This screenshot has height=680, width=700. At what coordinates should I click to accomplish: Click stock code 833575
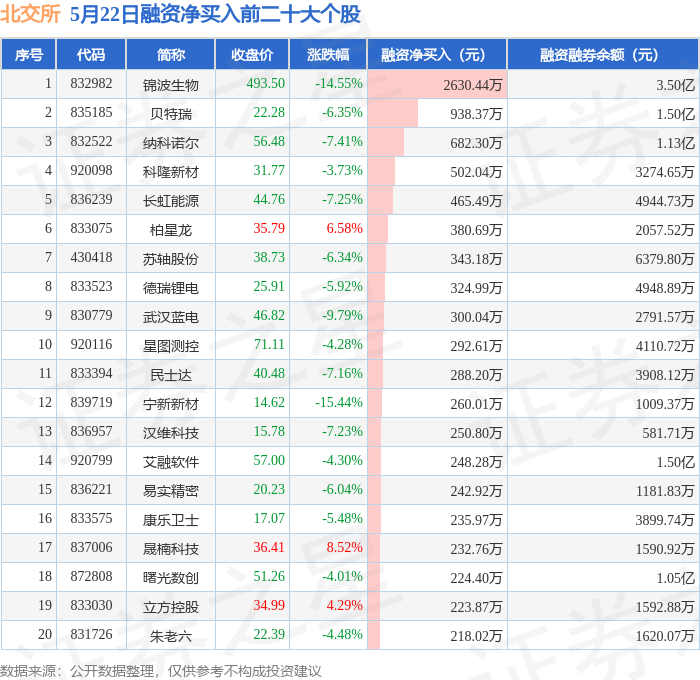click(x=91, y=519)
